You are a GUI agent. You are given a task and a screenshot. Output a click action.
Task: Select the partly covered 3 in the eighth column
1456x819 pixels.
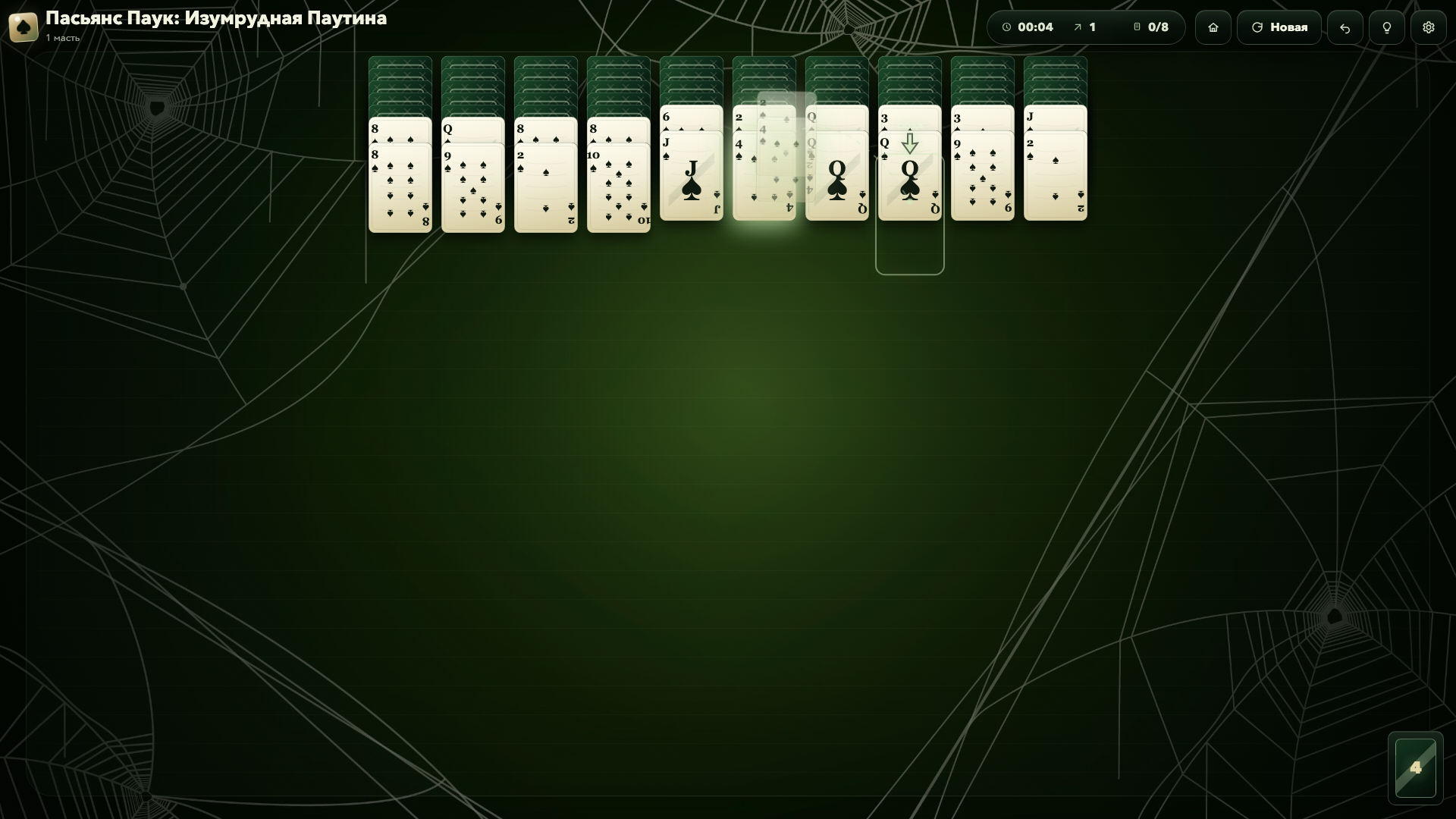click(x=910, y=118)
